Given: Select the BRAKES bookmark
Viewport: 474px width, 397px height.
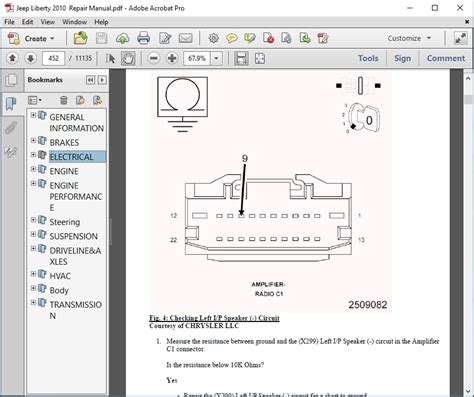Looking at the screenshot, I should pyautogui.click(x=64, y=143).
